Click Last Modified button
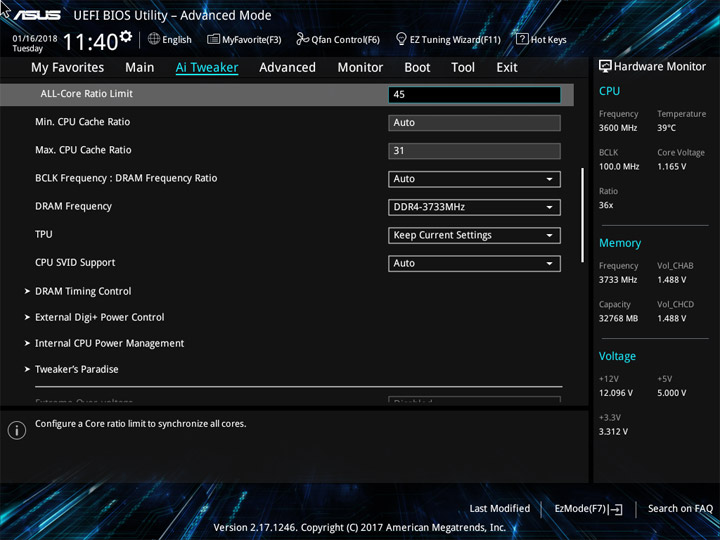The width and height of the screenshot is (720, 540). tap(500, 509)
